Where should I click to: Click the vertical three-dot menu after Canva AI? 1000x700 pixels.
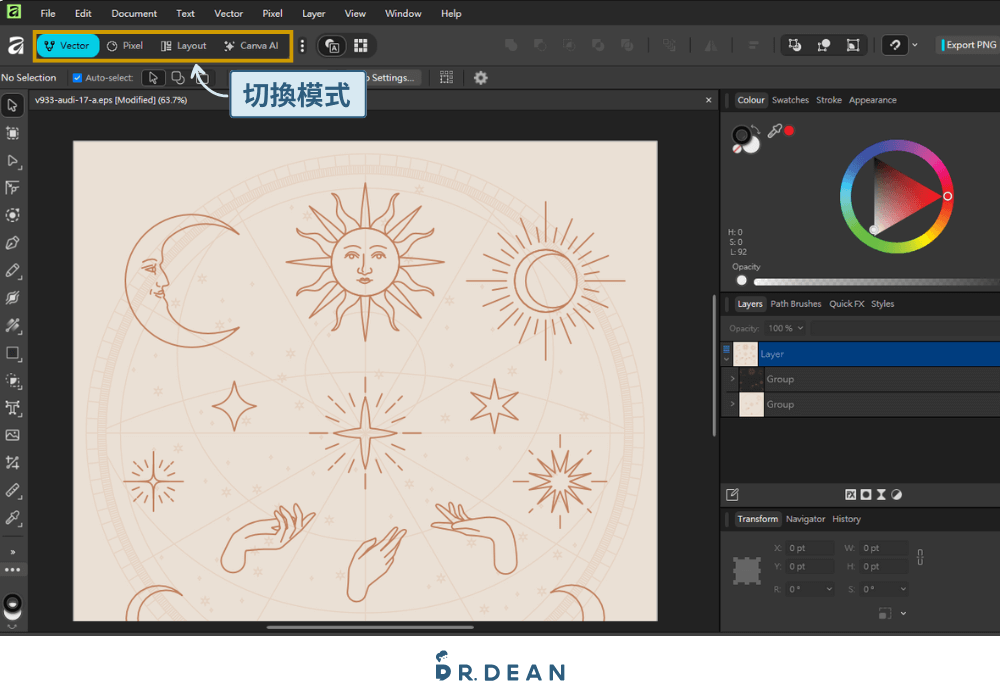click(302, 45)
